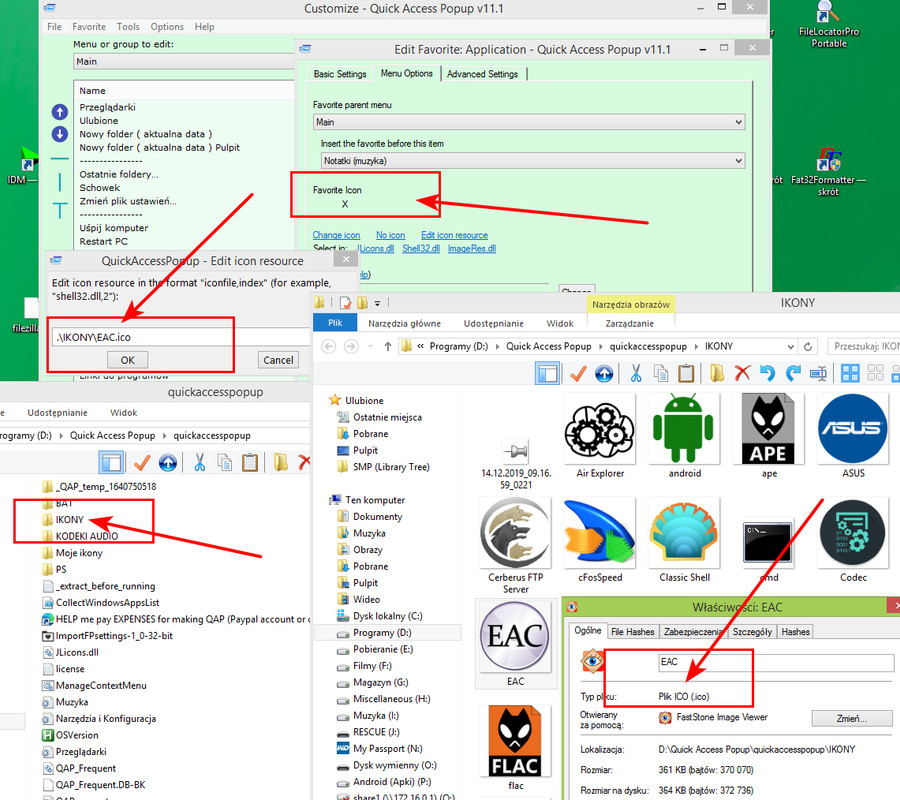Select the Classic Shell icon file
Screen dimensions: 900x800
click(684, 541)
